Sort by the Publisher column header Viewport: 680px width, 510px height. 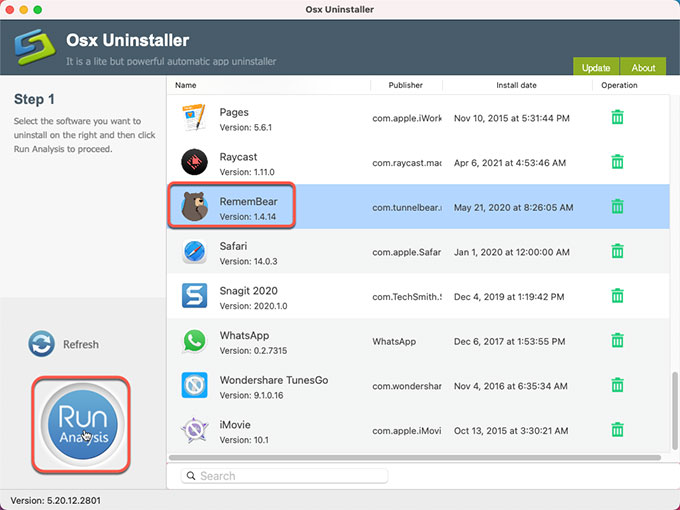tap(405, 85)
